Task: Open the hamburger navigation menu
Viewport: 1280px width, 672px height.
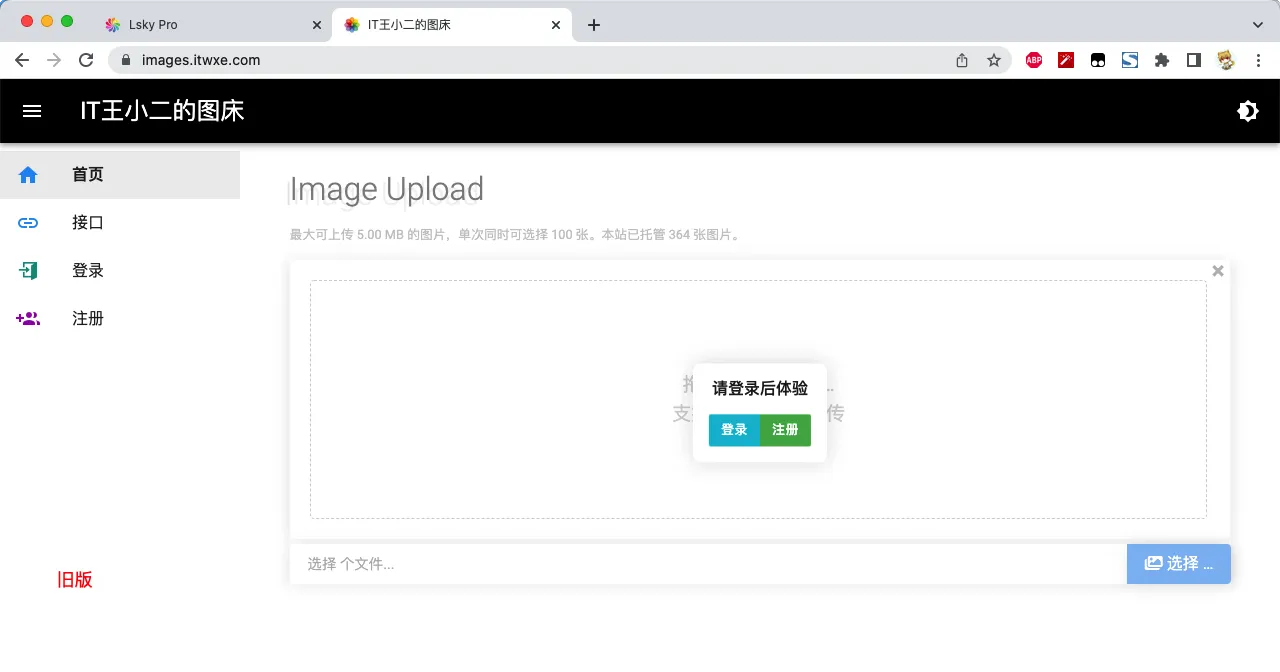Action: [x=32, y=111]
